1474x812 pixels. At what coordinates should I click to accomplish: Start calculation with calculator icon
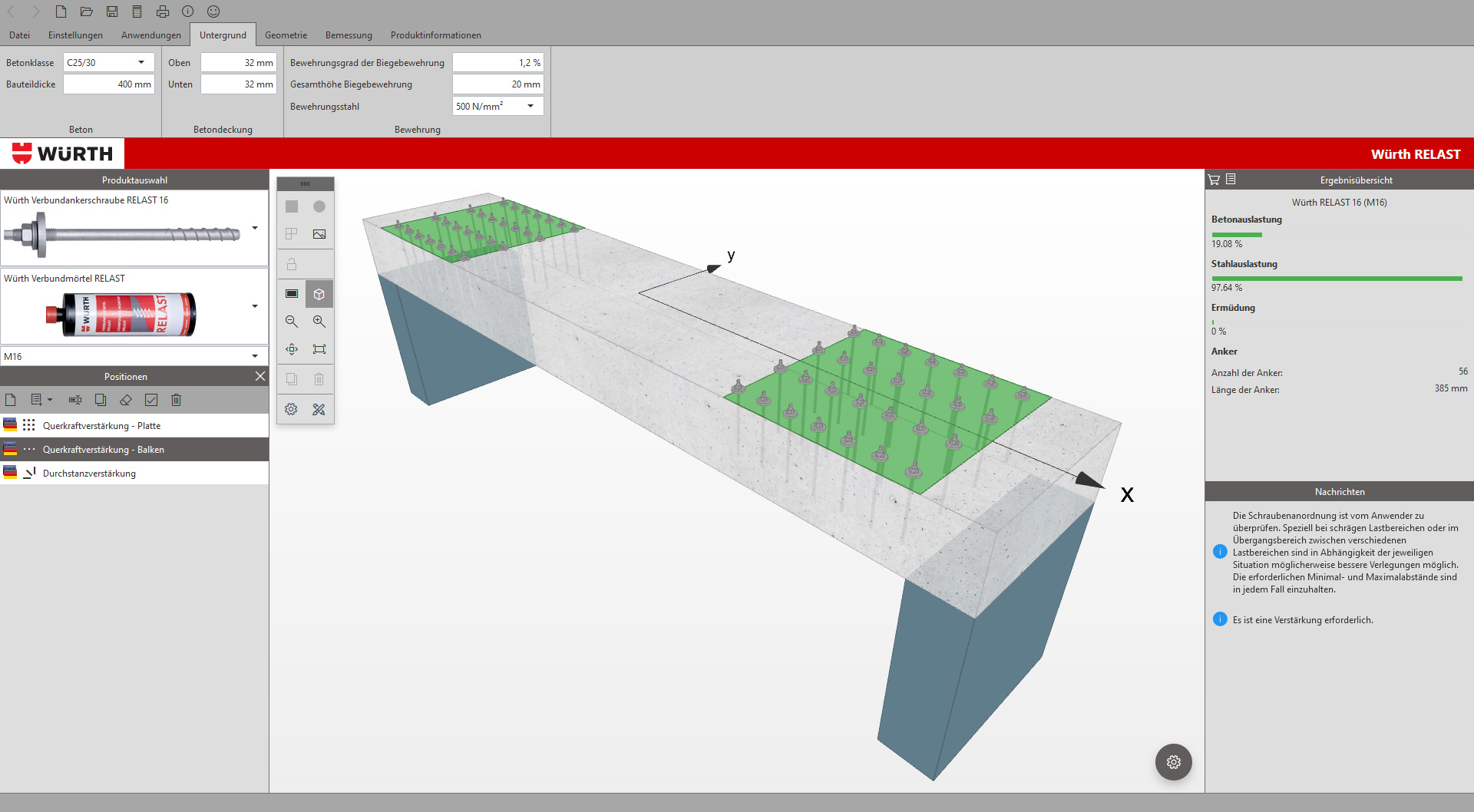(137, 12)
